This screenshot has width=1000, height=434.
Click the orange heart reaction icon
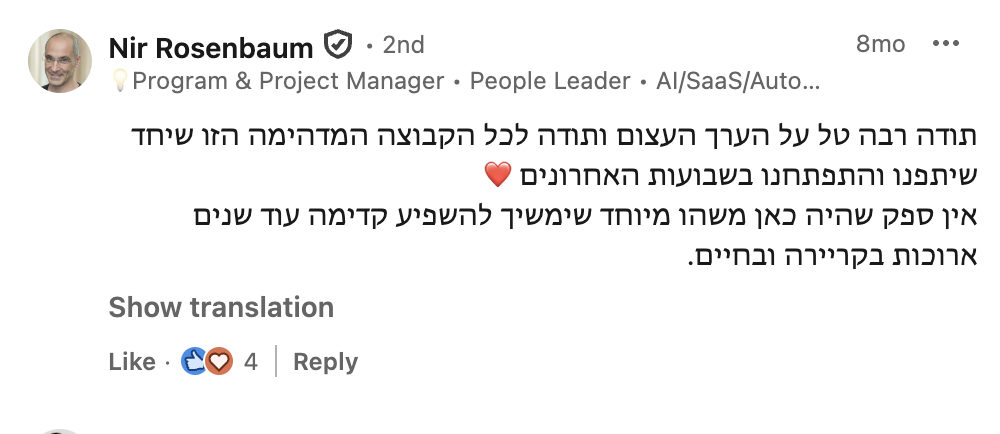click(219, 362)
